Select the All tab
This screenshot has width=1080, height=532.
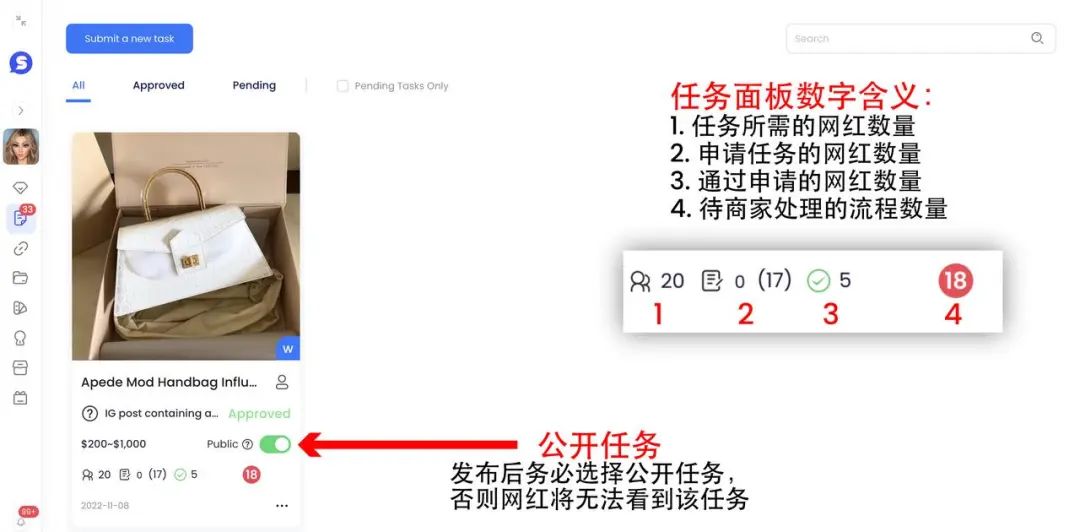pos(79,85)
